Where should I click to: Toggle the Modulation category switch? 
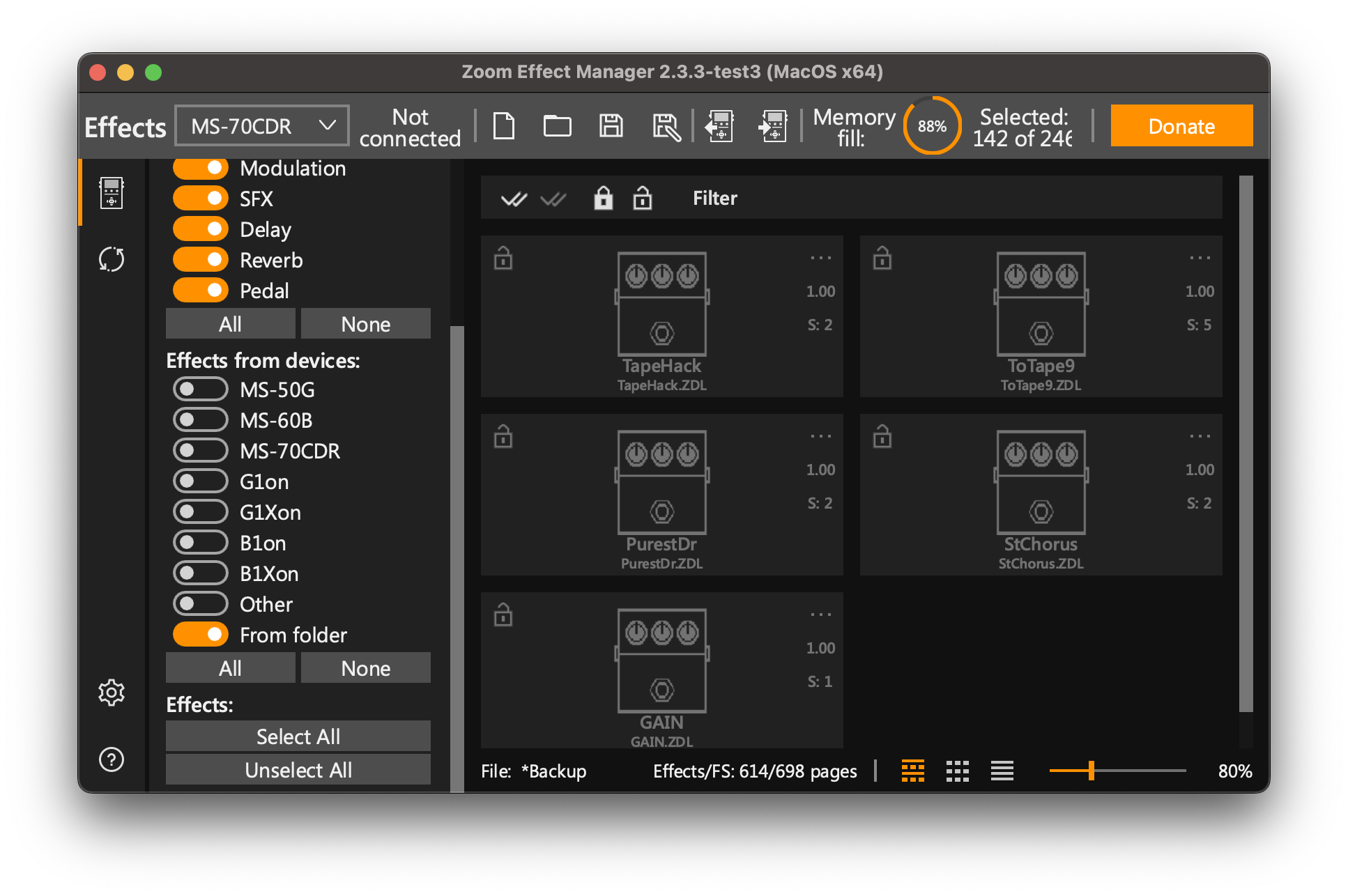[201, 168]
